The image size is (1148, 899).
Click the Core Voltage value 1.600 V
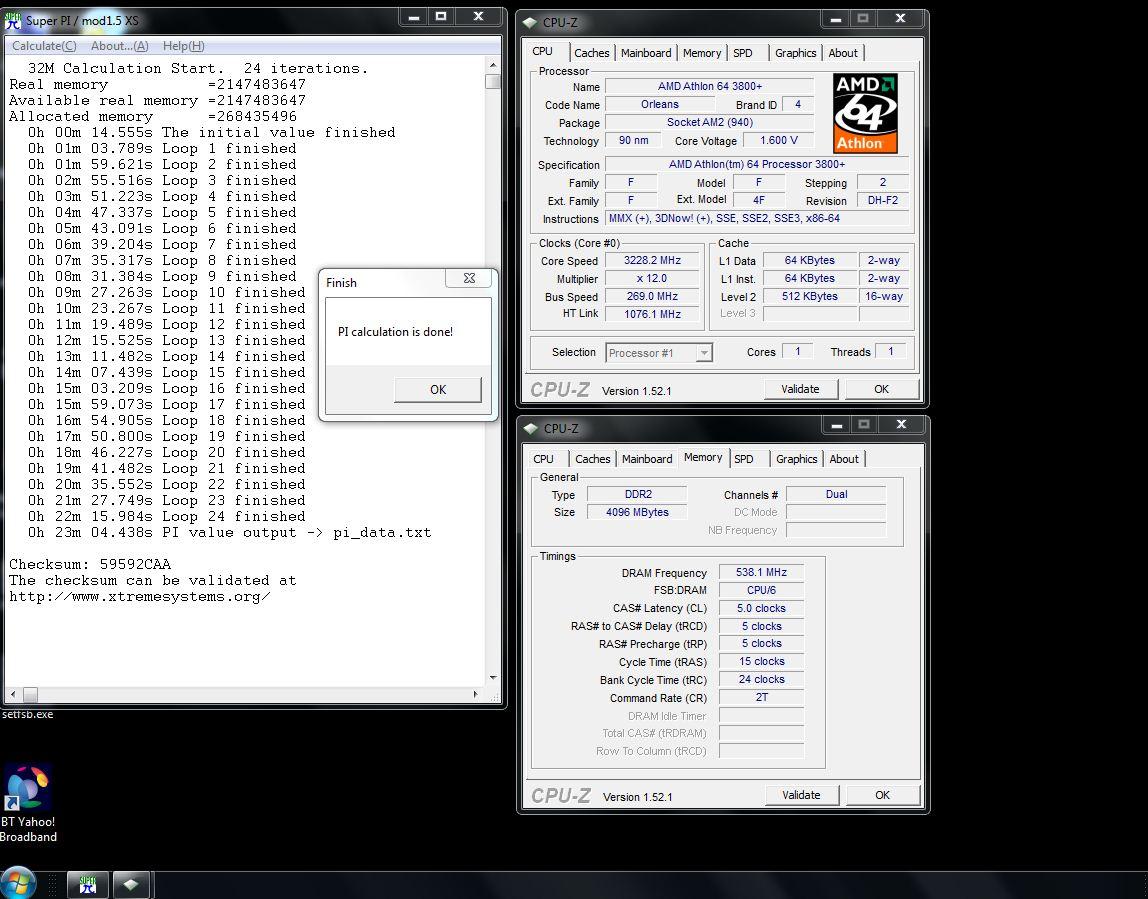point(778,141)
